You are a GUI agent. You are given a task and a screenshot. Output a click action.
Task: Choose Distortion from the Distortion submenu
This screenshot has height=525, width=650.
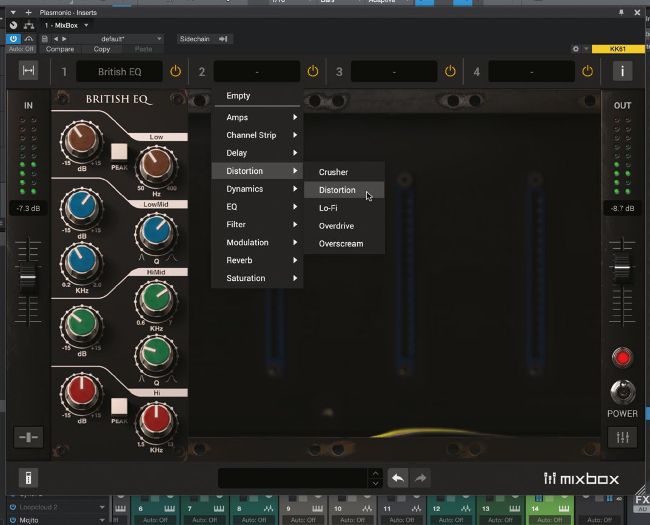(344, 190)
